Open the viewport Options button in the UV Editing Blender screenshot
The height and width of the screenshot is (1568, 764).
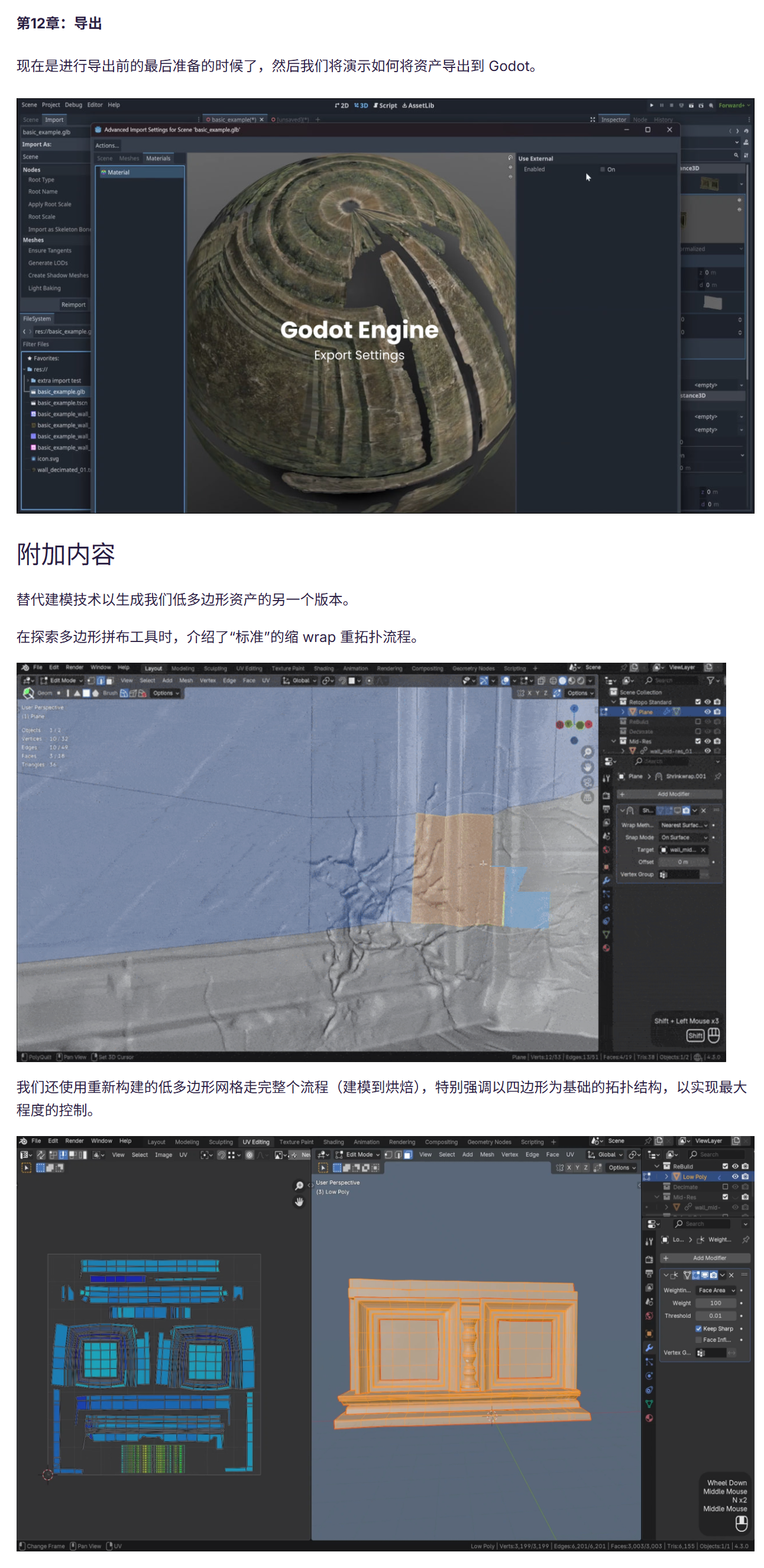pyautogui.click(x=621, y=1167)
